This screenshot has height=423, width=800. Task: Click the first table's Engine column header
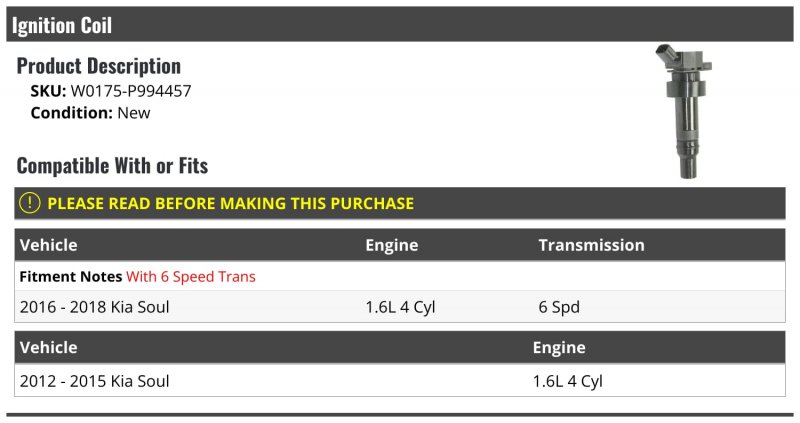pyautogui.click(x=391, y=245)
